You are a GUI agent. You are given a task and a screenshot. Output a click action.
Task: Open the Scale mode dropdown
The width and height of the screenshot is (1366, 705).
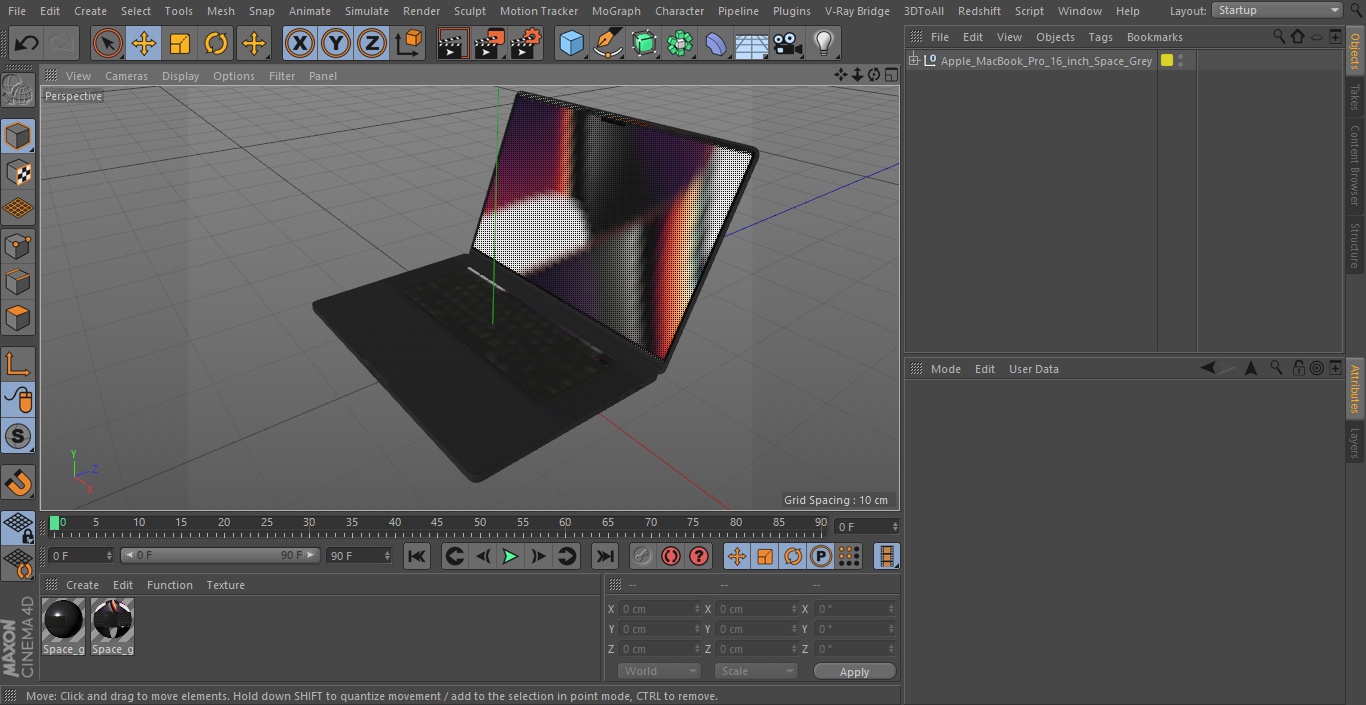pos(756,671)
